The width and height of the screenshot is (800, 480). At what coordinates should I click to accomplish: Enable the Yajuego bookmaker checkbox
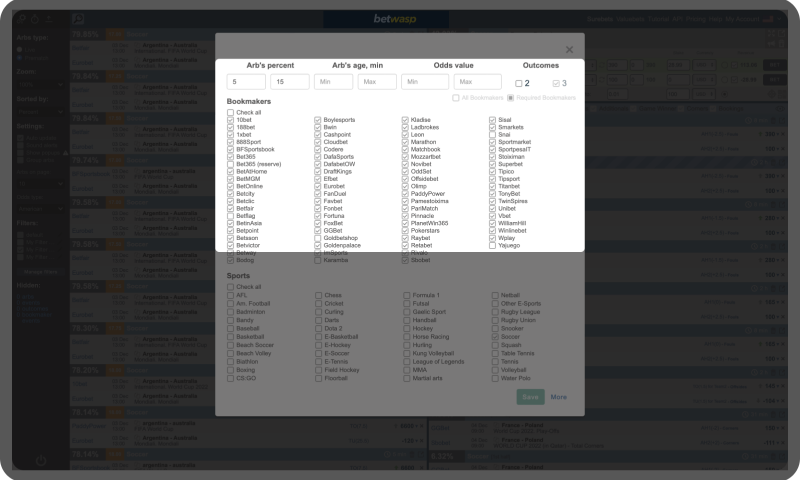(x=492, y=245)
